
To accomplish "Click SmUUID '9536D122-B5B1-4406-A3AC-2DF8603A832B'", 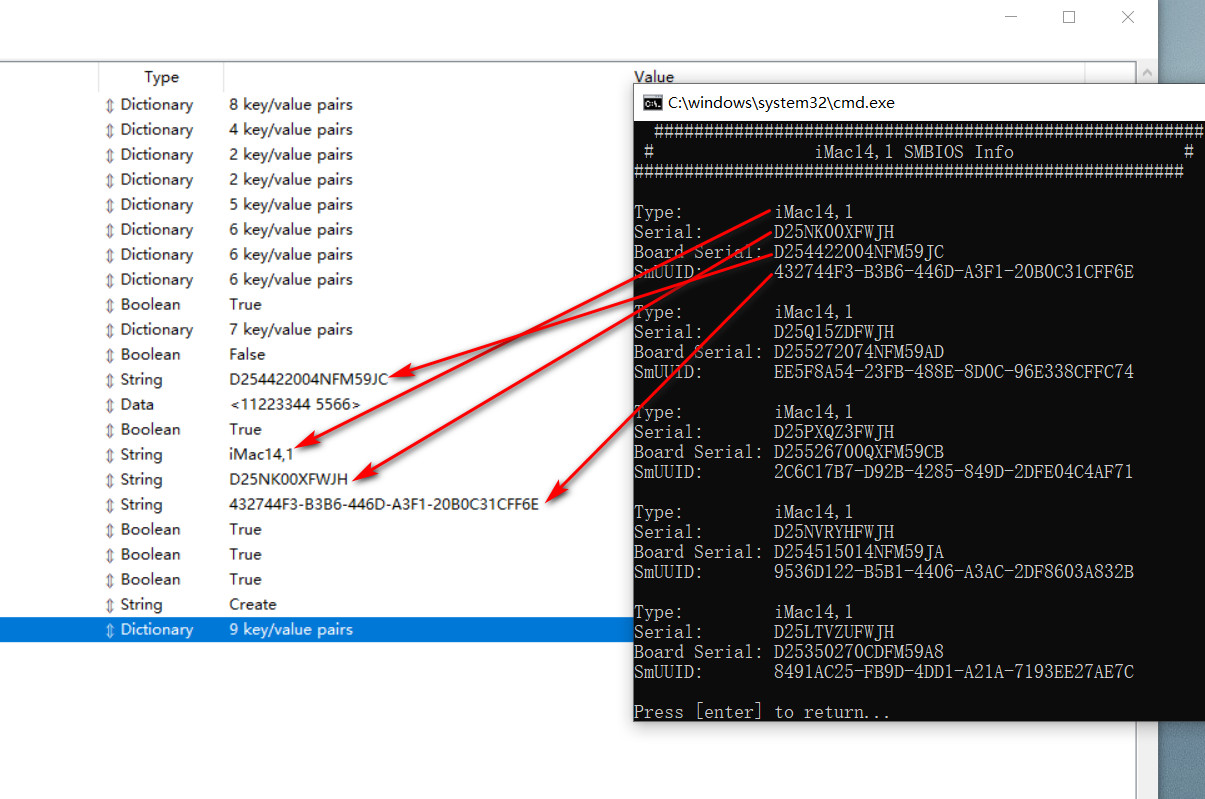I will [954, 572].
